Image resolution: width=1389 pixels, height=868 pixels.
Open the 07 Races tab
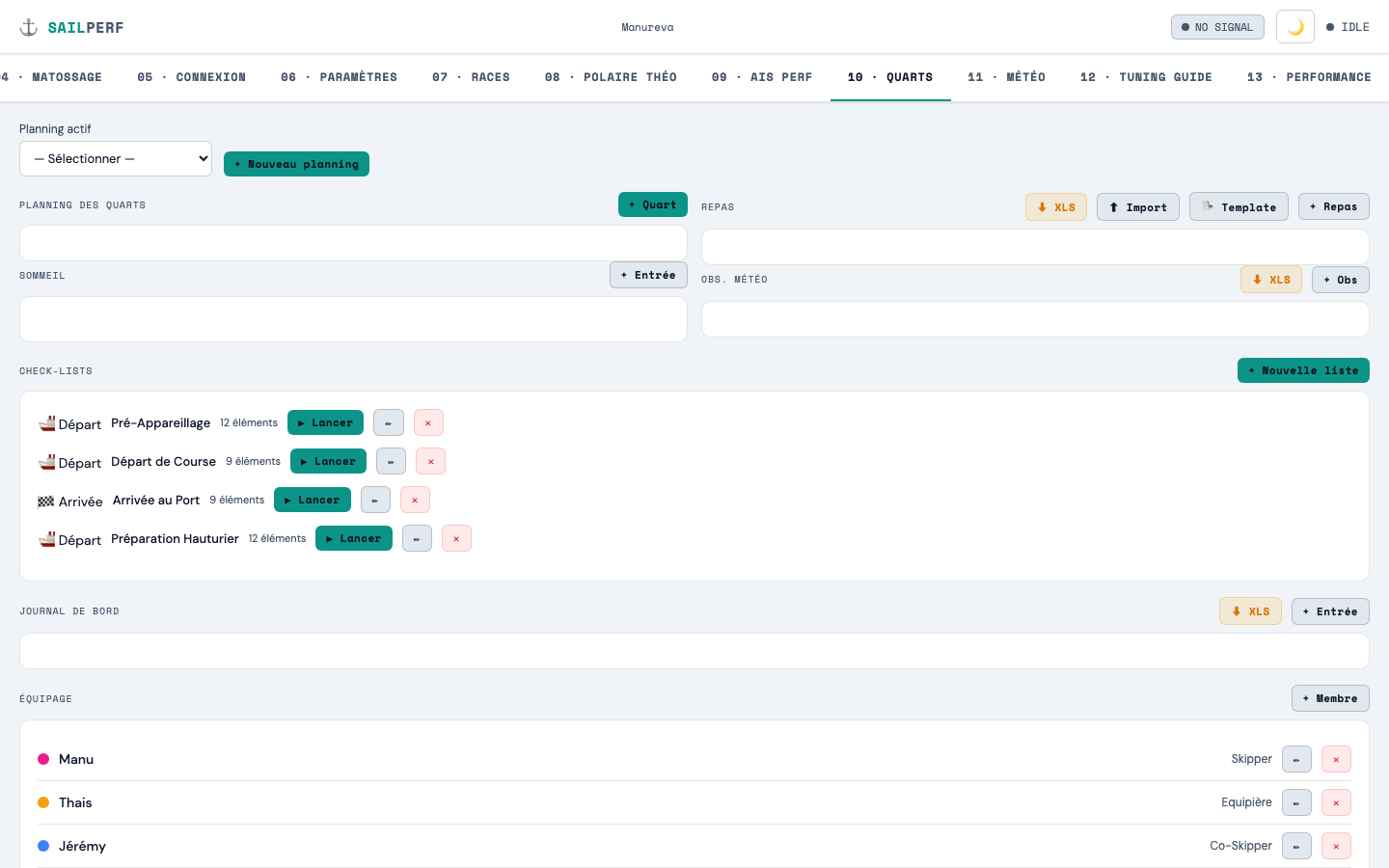(x=471, y=77)
